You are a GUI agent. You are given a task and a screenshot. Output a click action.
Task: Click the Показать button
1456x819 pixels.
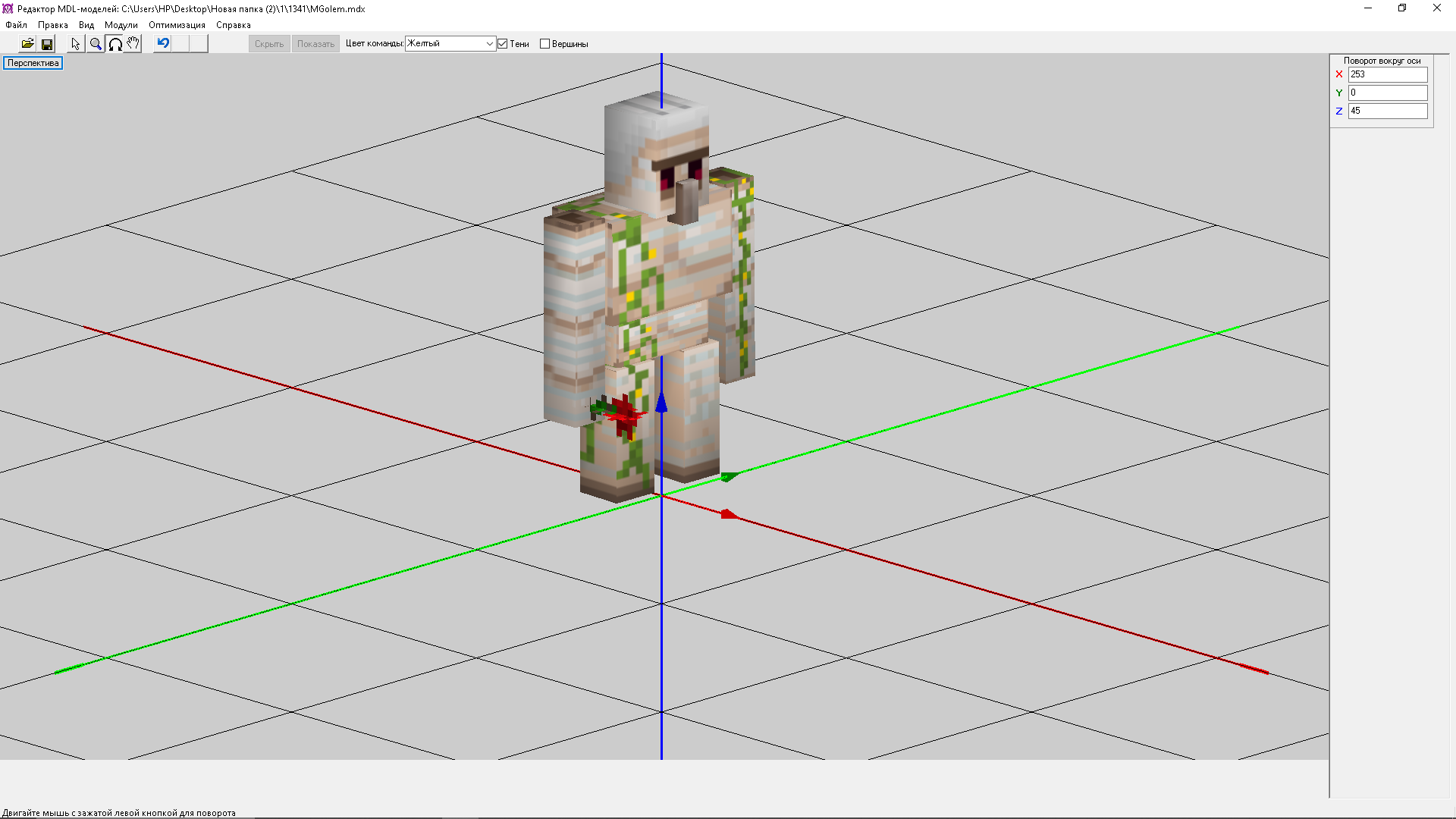315,44
